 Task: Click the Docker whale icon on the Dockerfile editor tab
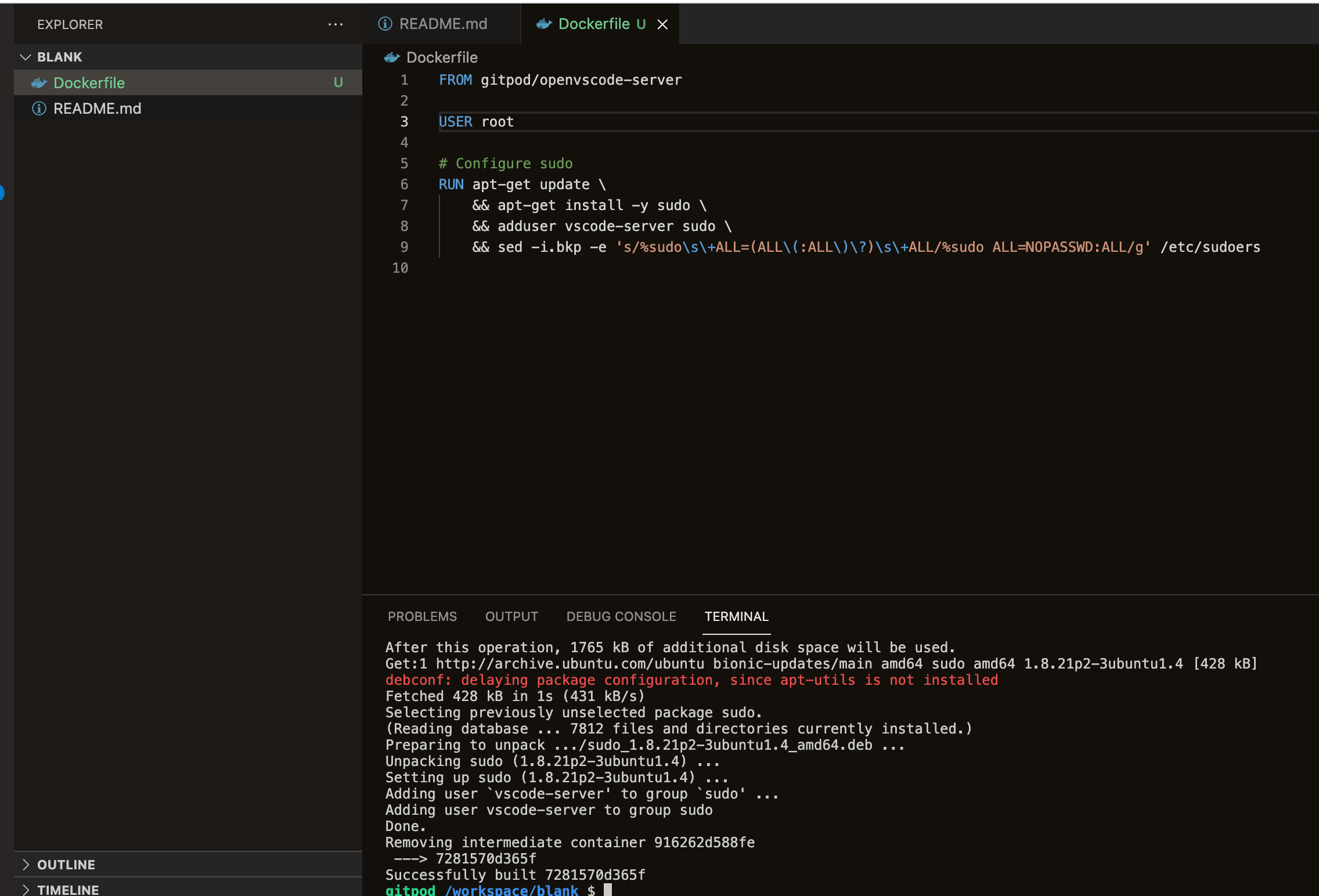[543, 24]
